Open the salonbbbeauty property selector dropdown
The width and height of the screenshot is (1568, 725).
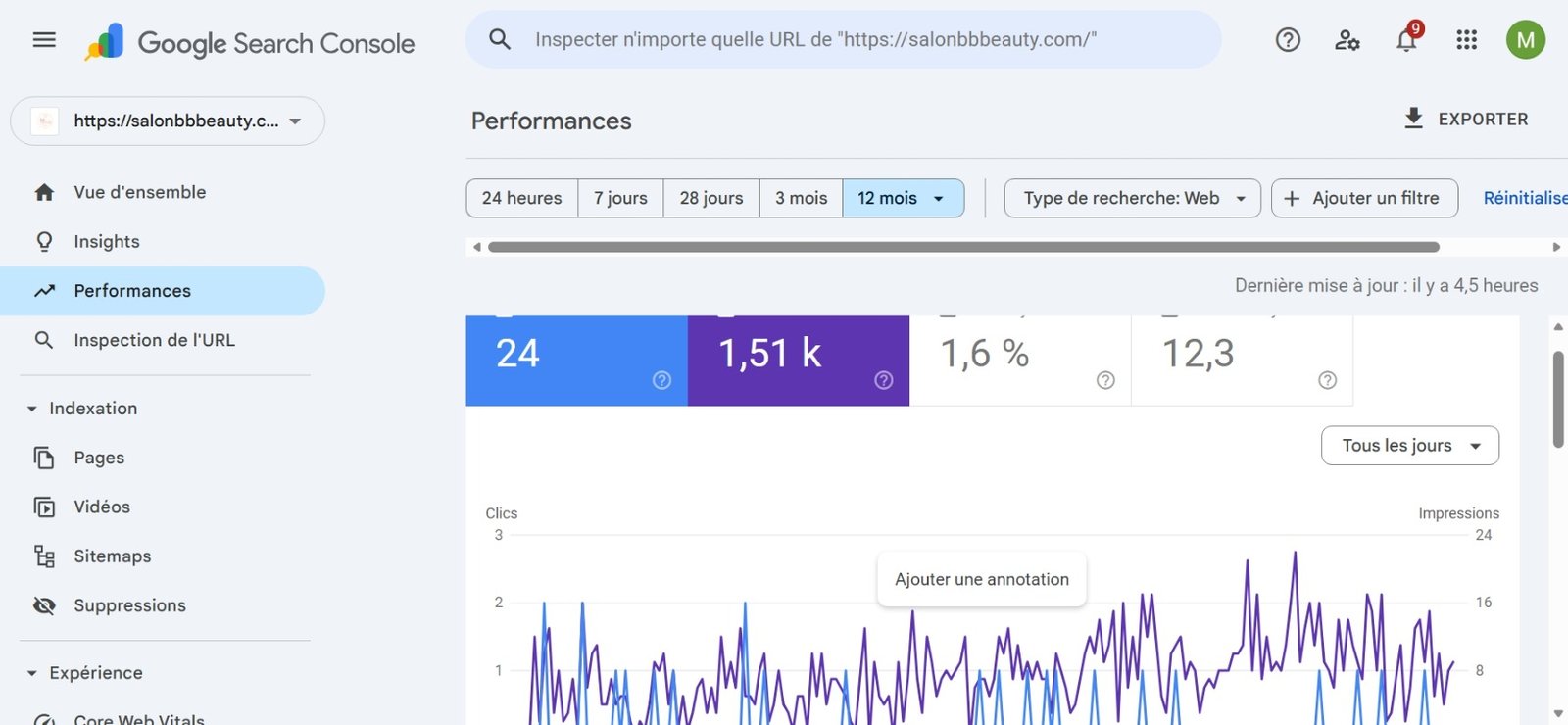tap(168, 121)
